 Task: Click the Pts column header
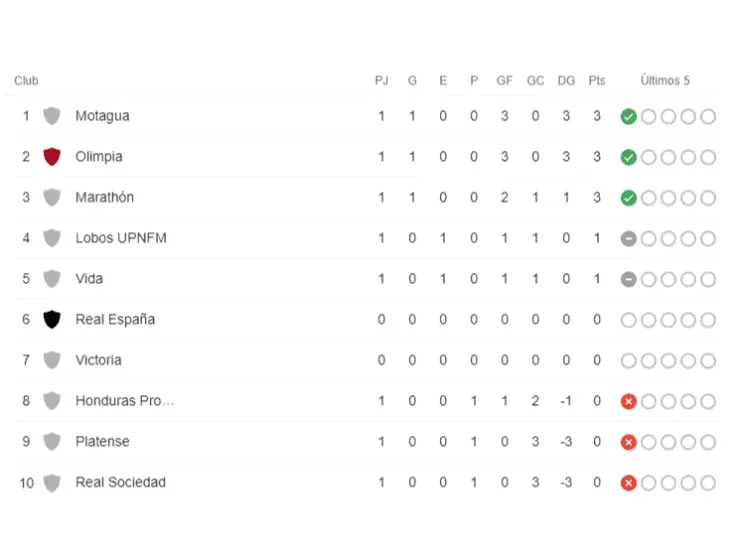597,81
